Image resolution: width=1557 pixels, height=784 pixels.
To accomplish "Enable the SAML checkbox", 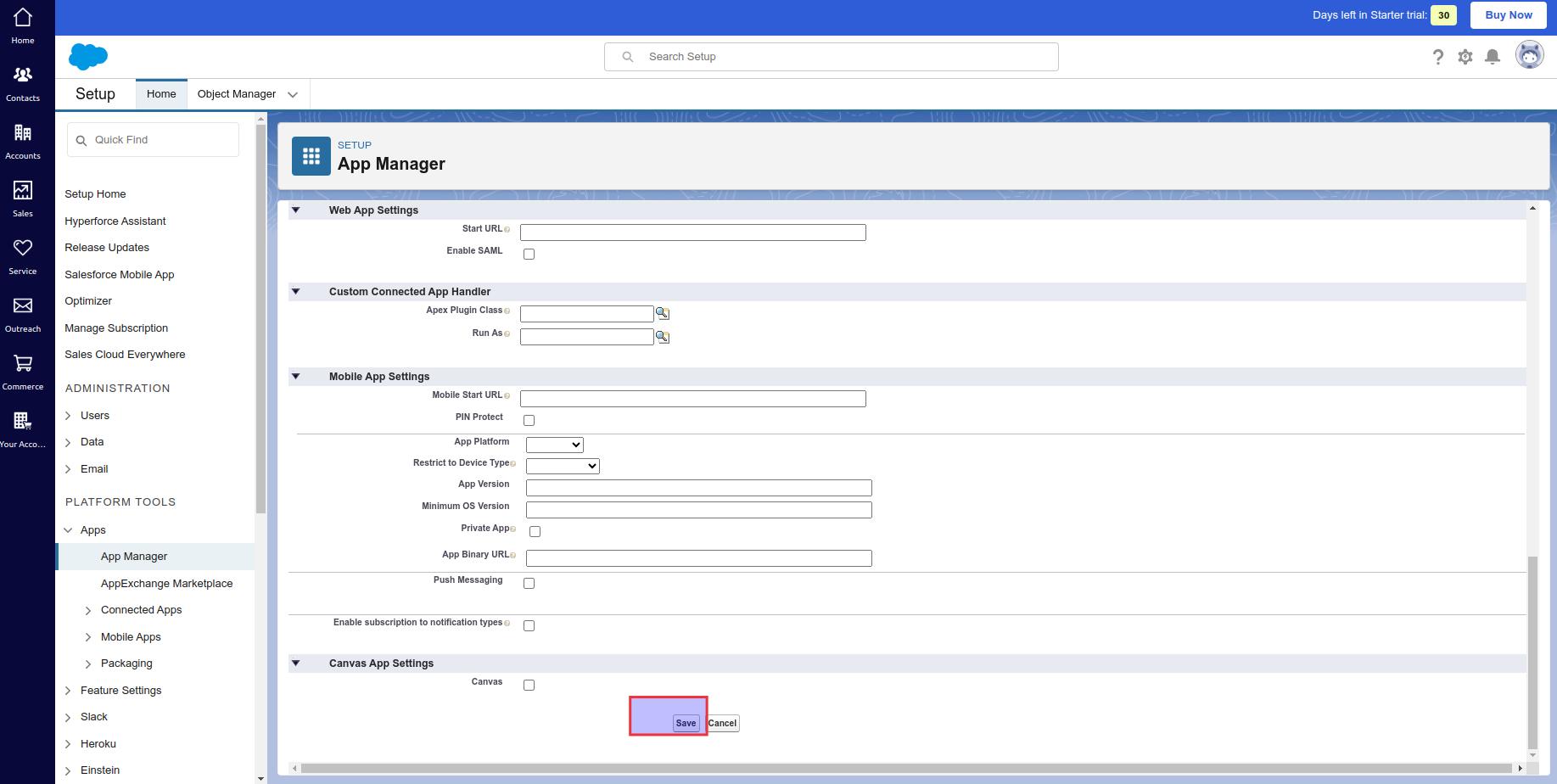I will coord(529,254).
